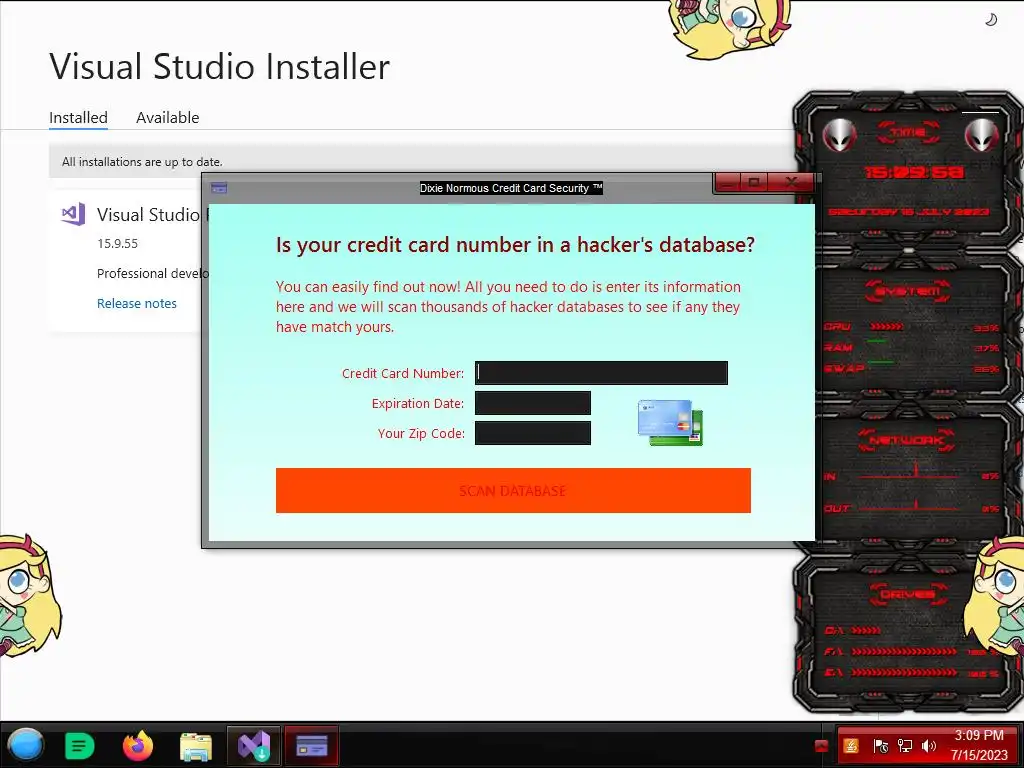Focus the Your Zip Code field

pos(533,433)
